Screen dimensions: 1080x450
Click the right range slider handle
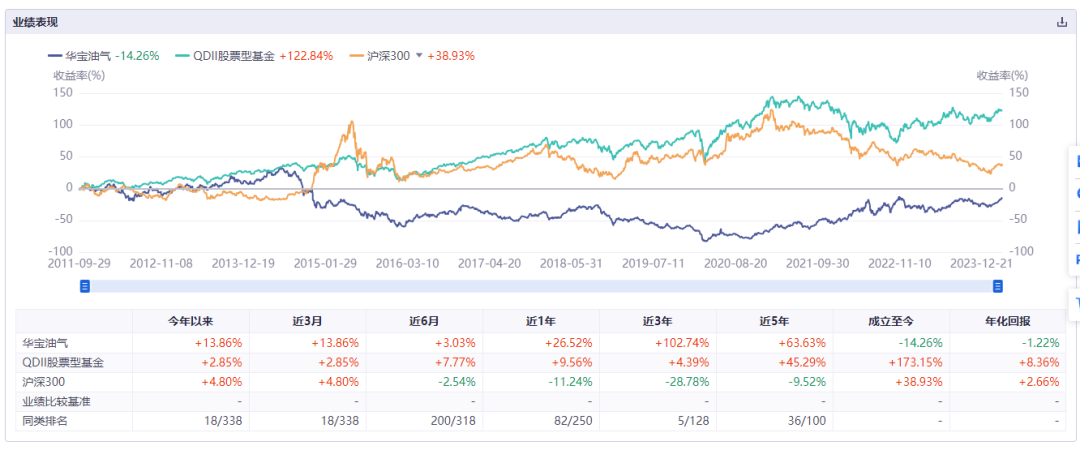[997, 286]
